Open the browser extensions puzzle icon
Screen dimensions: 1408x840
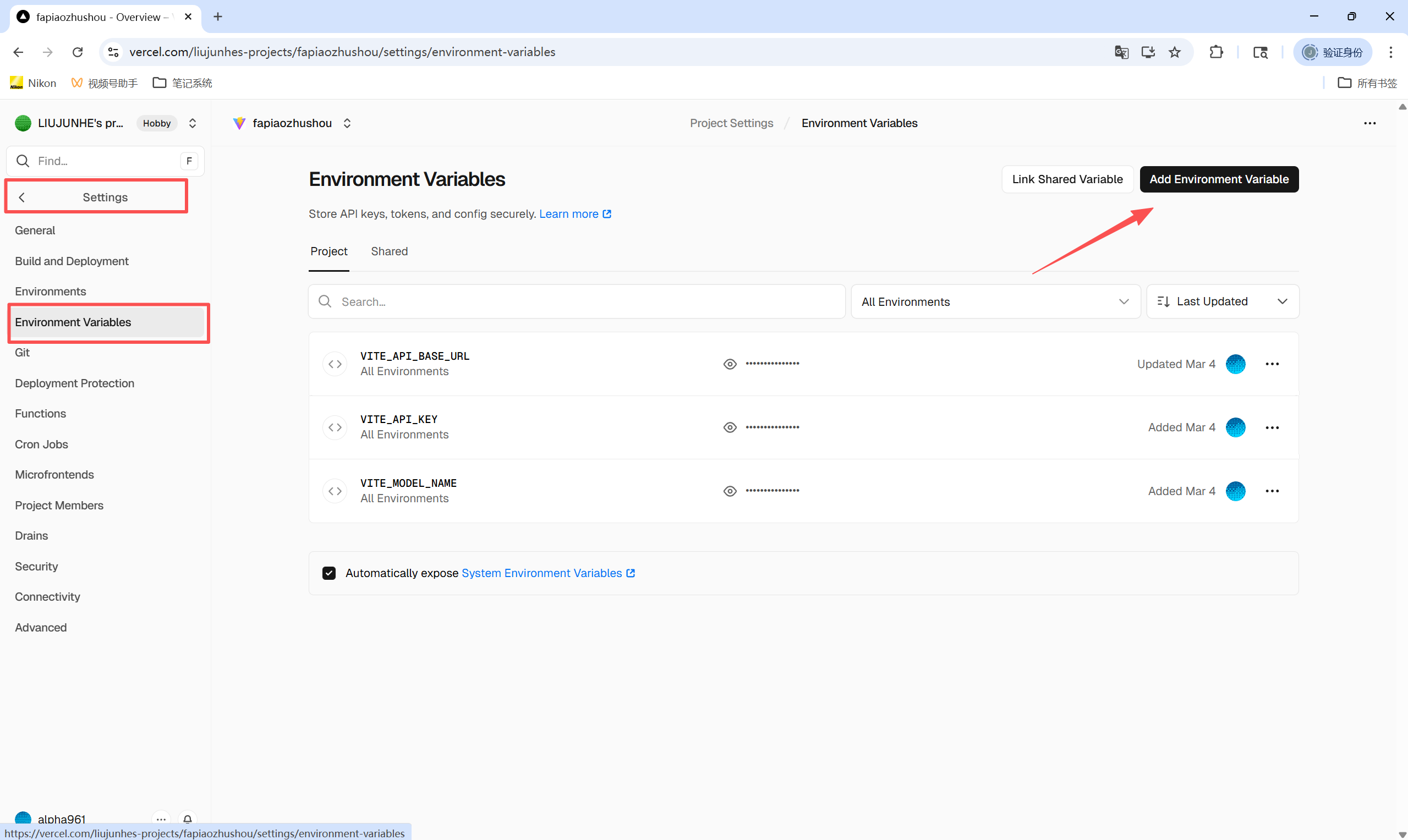1216,52
